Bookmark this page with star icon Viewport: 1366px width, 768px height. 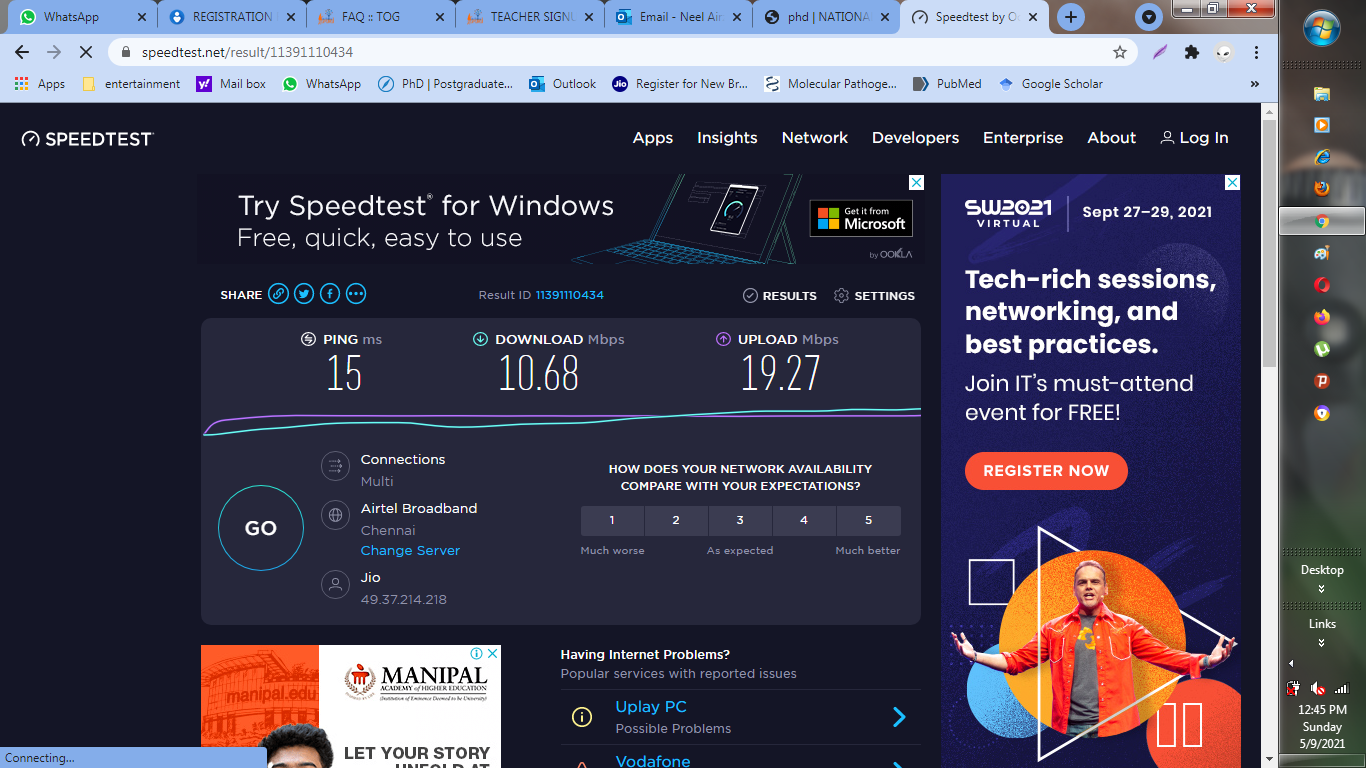point(1120,52)
